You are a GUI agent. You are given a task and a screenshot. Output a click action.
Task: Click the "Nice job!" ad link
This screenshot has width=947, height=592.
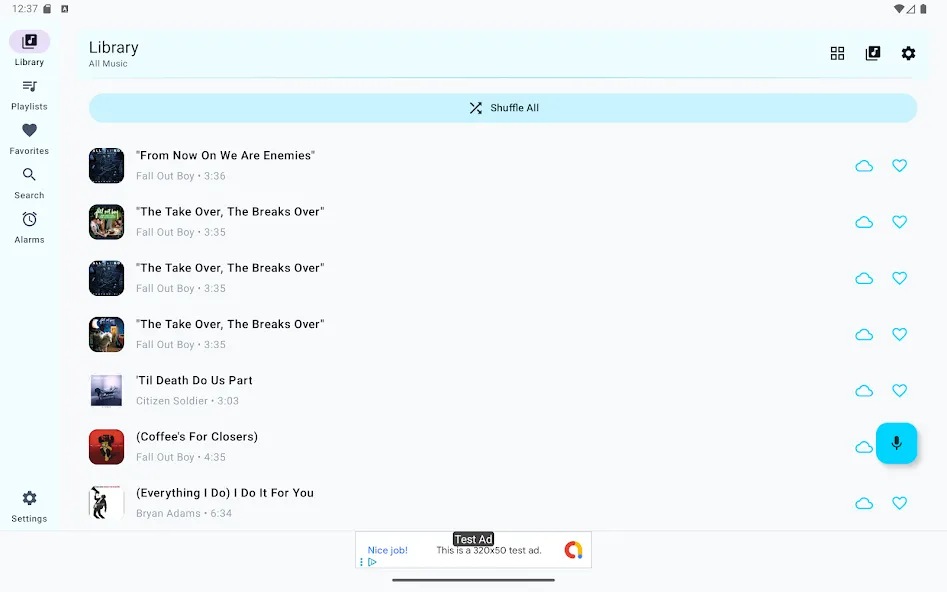coord(388,550)
